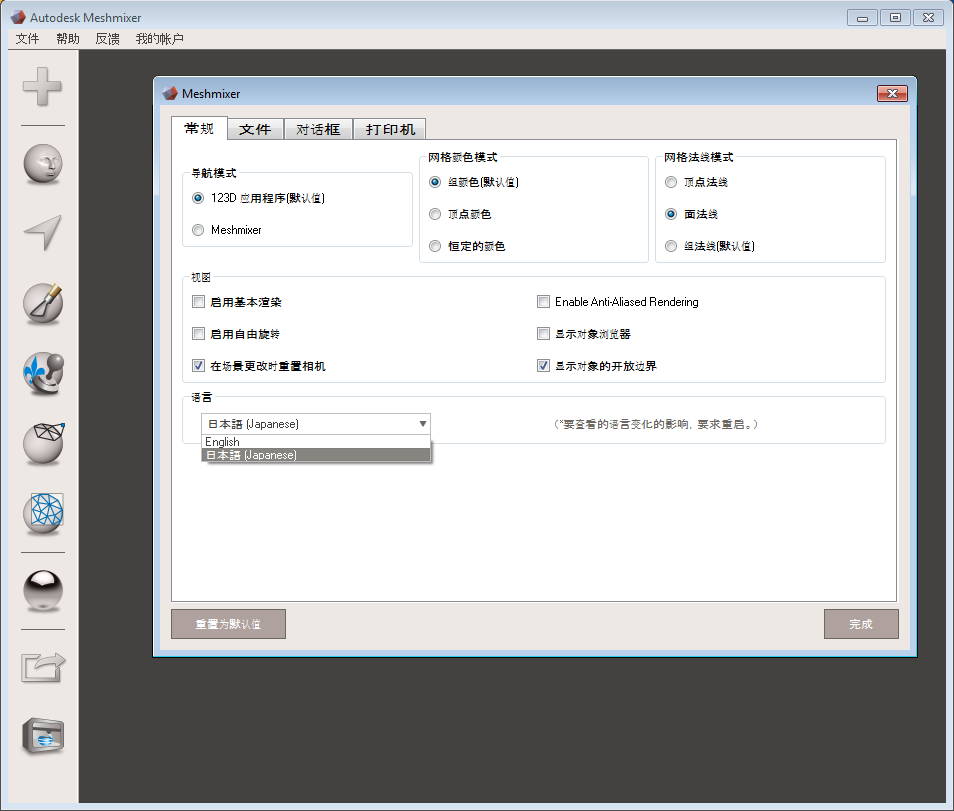954x811 pixels.
Task: Select 123D 应用程序(默认值) navigation mode
Action: [x=198, y=198]
